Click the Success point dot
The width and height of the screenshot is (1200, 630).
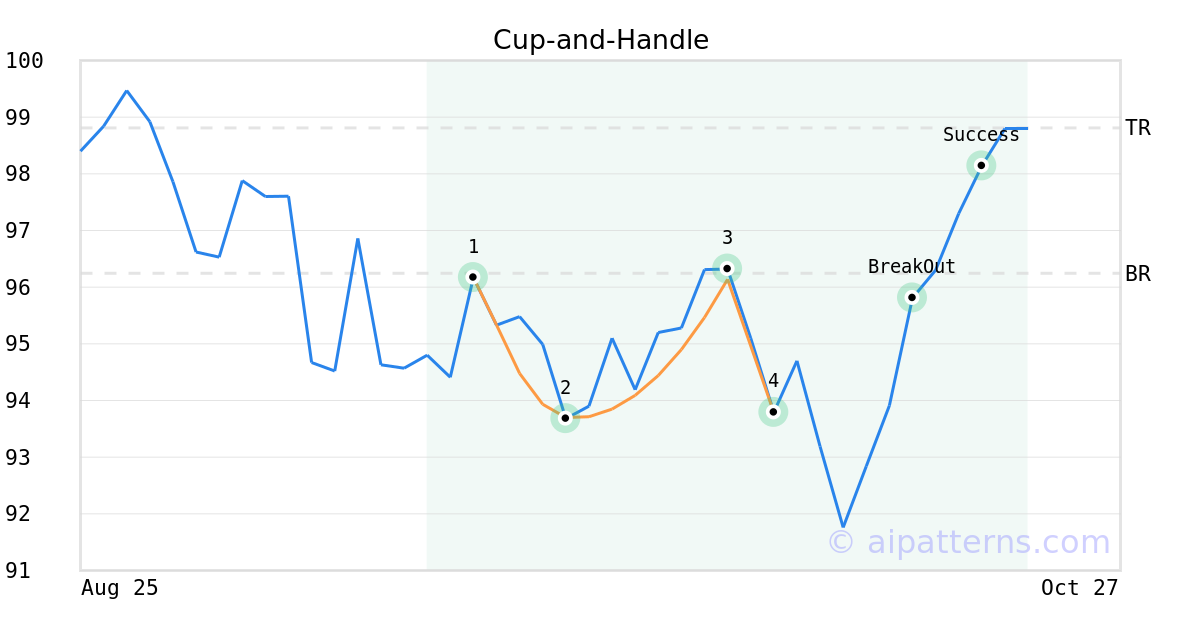pyautogui.click(x=981, y=165)
